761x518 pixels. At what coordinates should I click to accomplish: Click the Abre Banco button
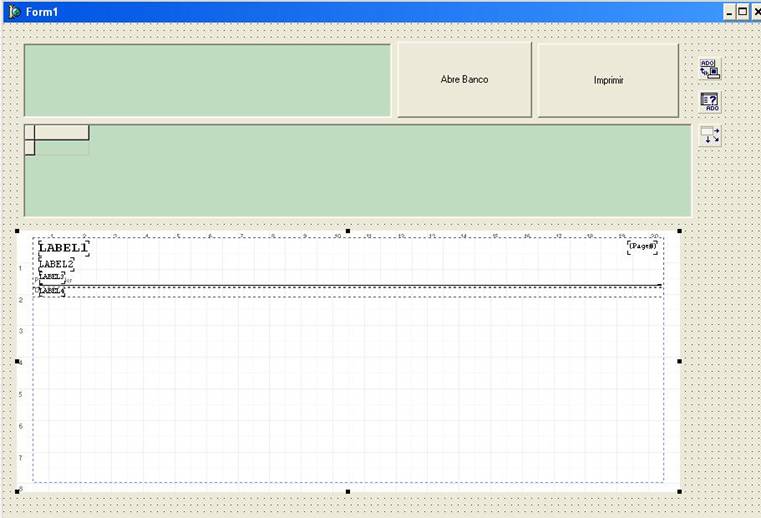(464, 79)
